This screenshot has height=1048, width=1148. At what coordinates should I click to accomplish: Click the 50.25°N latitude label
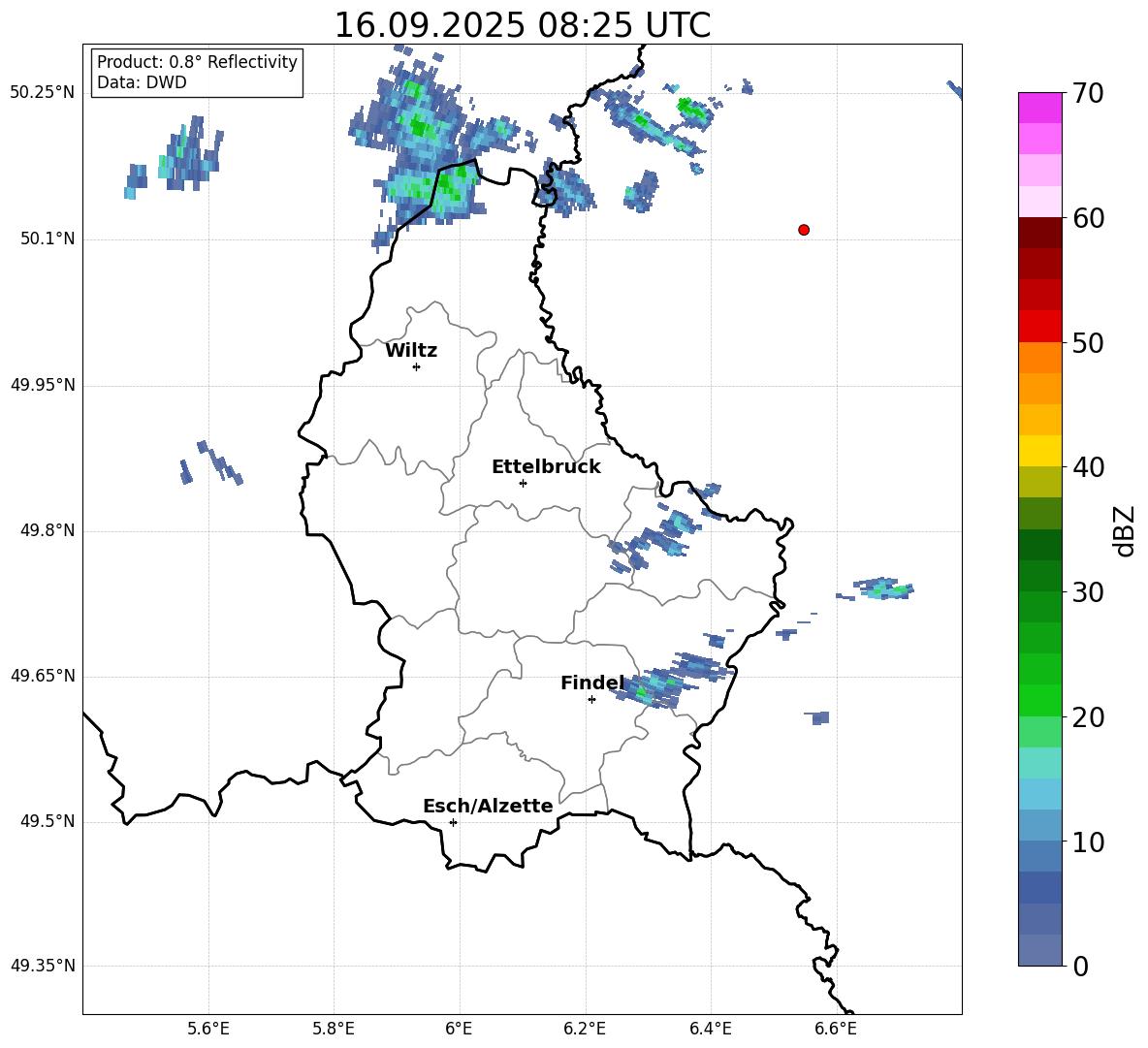[x=43, y=93]
